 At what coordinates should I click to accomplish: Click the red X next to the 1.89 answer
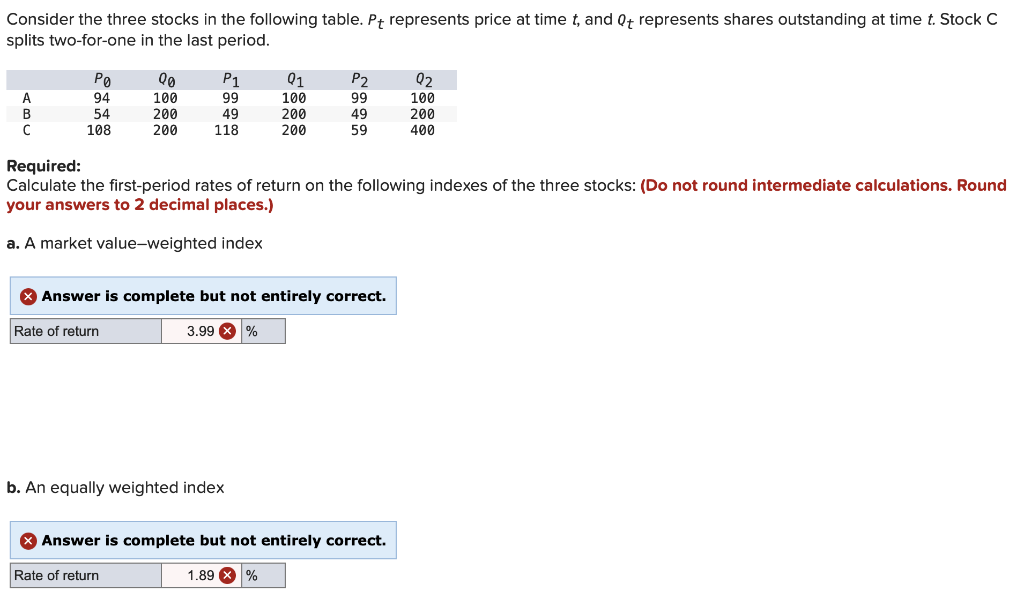[228, 575]
